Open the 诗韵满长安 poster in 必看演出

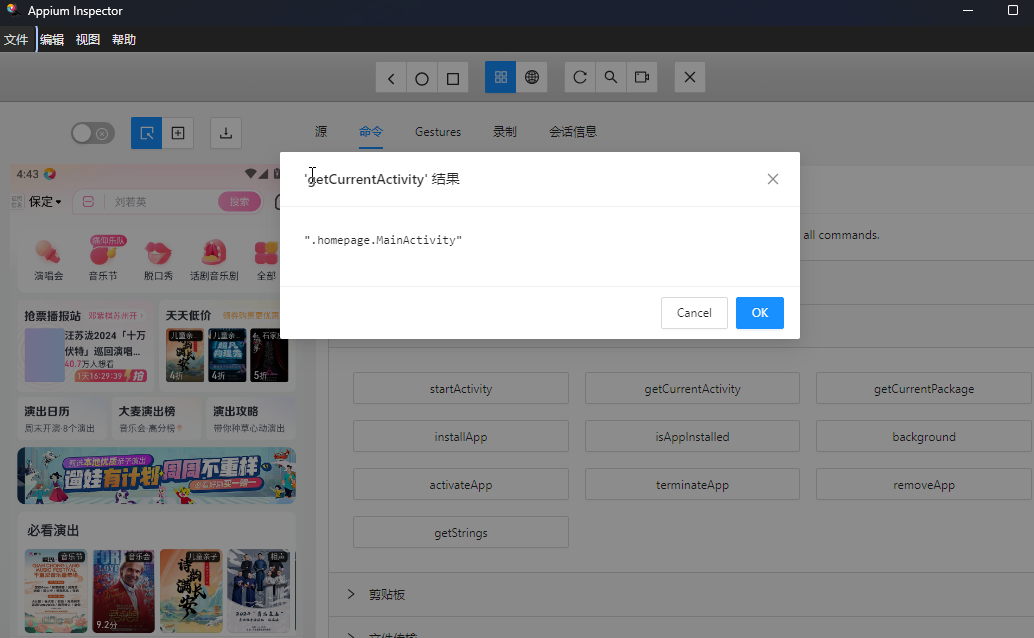click(191, 591)
